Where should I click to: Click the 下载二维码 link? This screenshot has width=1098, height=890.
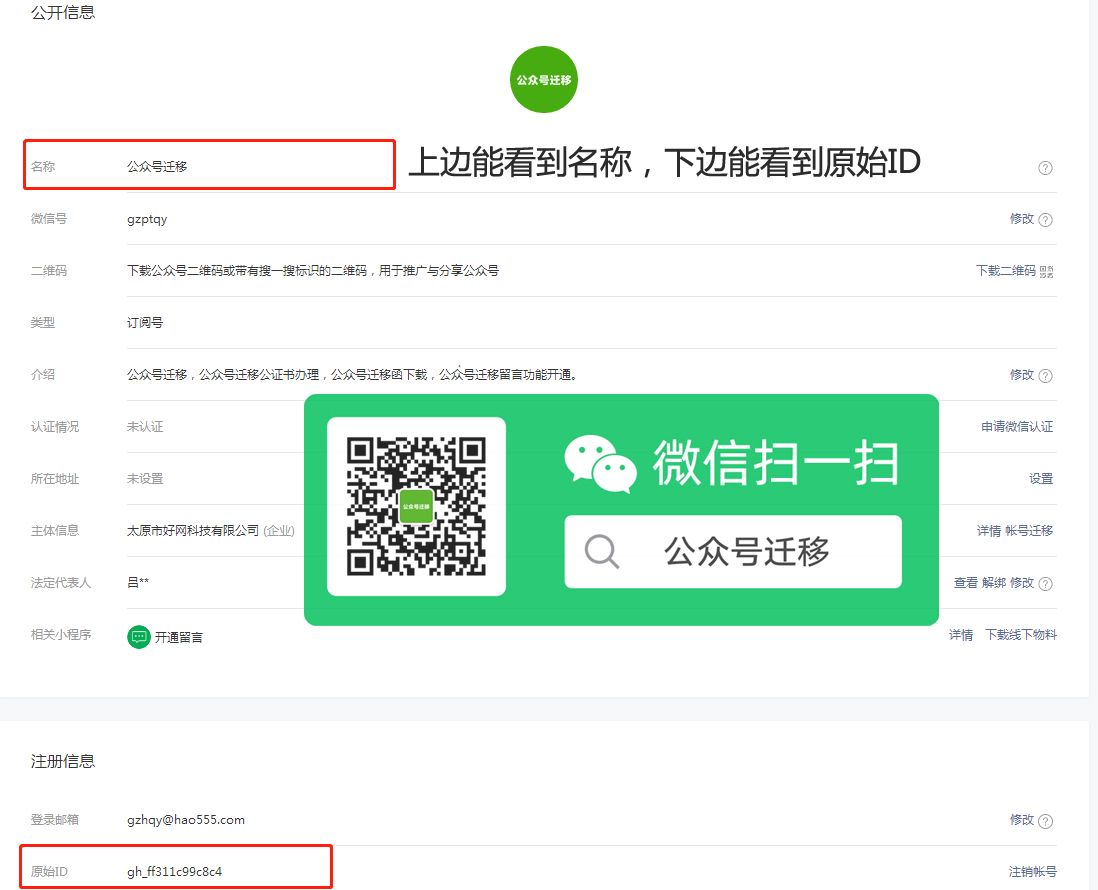pos(1006,270)
